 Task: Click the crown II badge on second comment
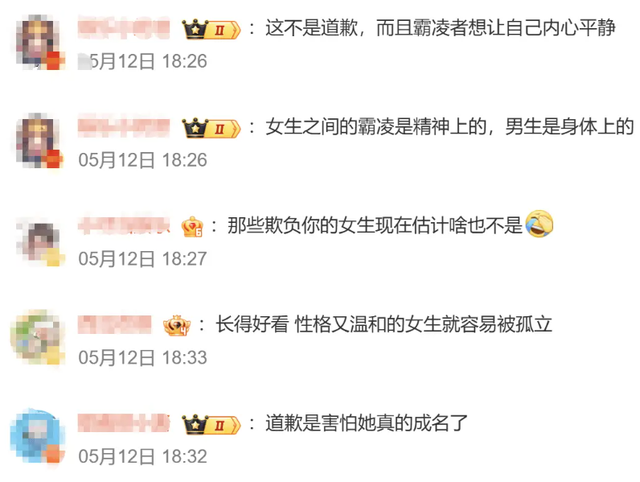pos(211,128)
